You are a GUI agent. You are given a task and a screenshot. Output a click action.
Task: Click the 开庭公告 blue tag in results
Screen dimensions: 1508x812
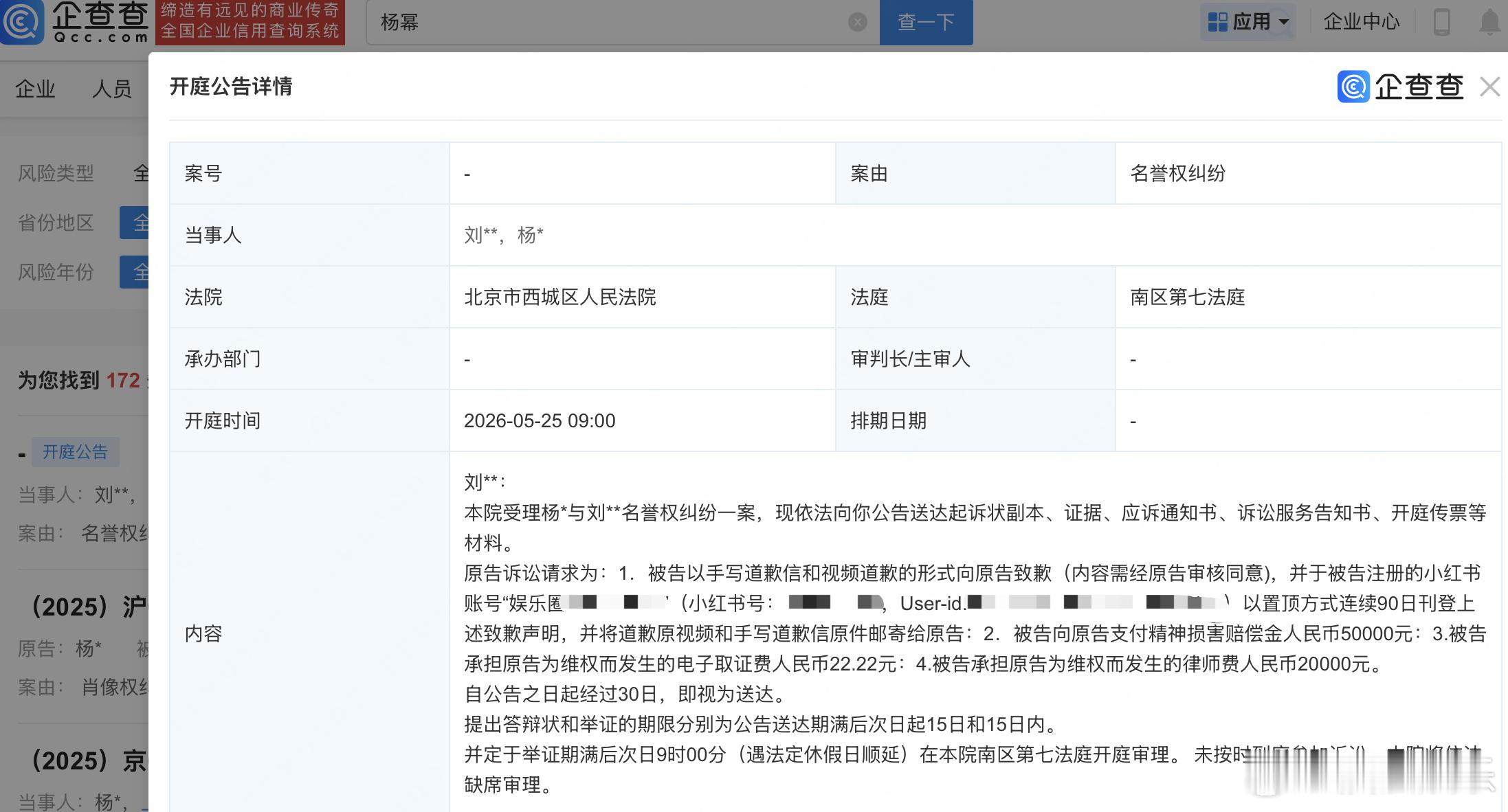75,452
